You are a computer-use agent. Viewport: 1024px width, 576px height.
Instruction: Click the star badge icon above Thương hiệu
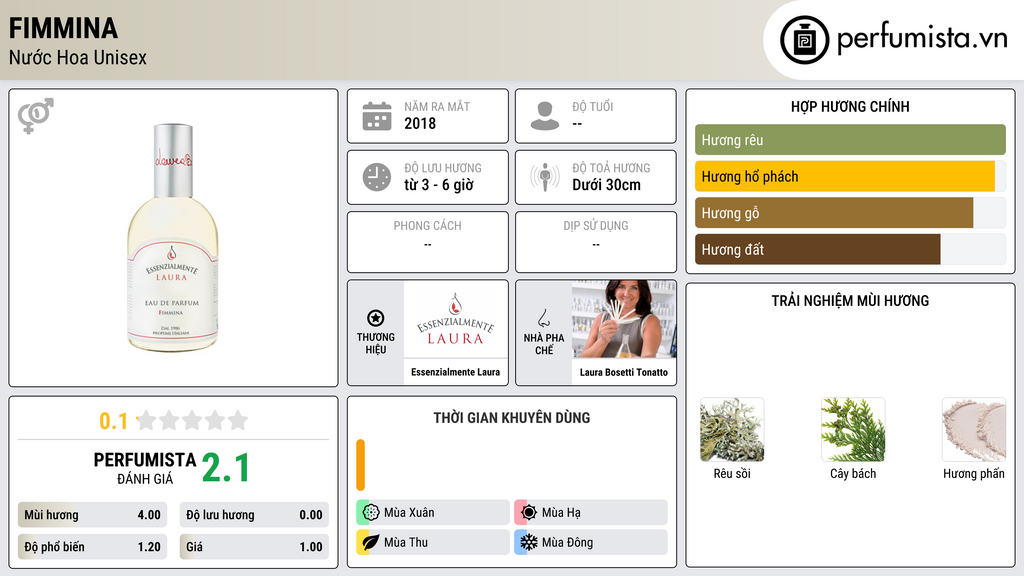[x=376, y=318]
